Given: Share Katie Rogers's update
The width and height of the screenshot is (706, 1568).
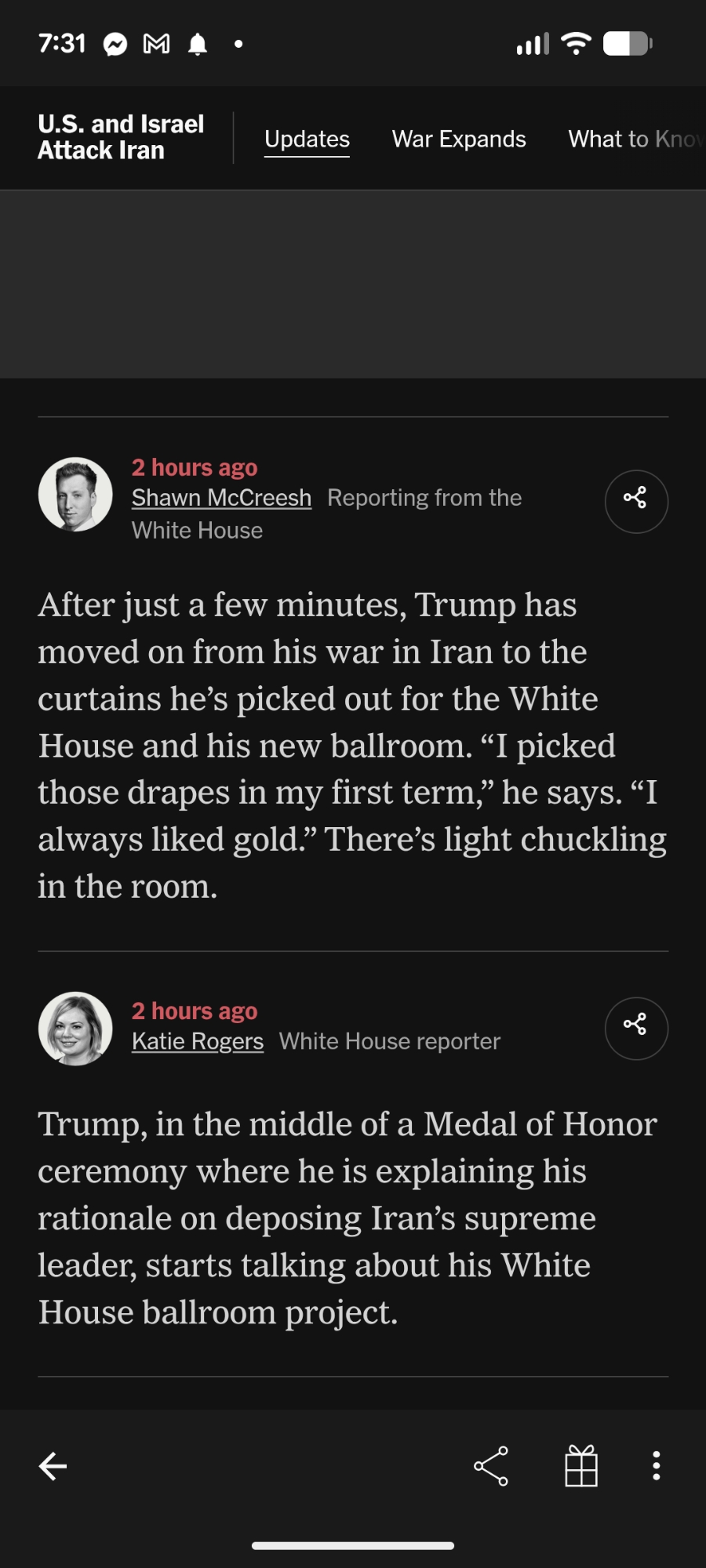Looking at the screenshot, I should pos(636,1028).
